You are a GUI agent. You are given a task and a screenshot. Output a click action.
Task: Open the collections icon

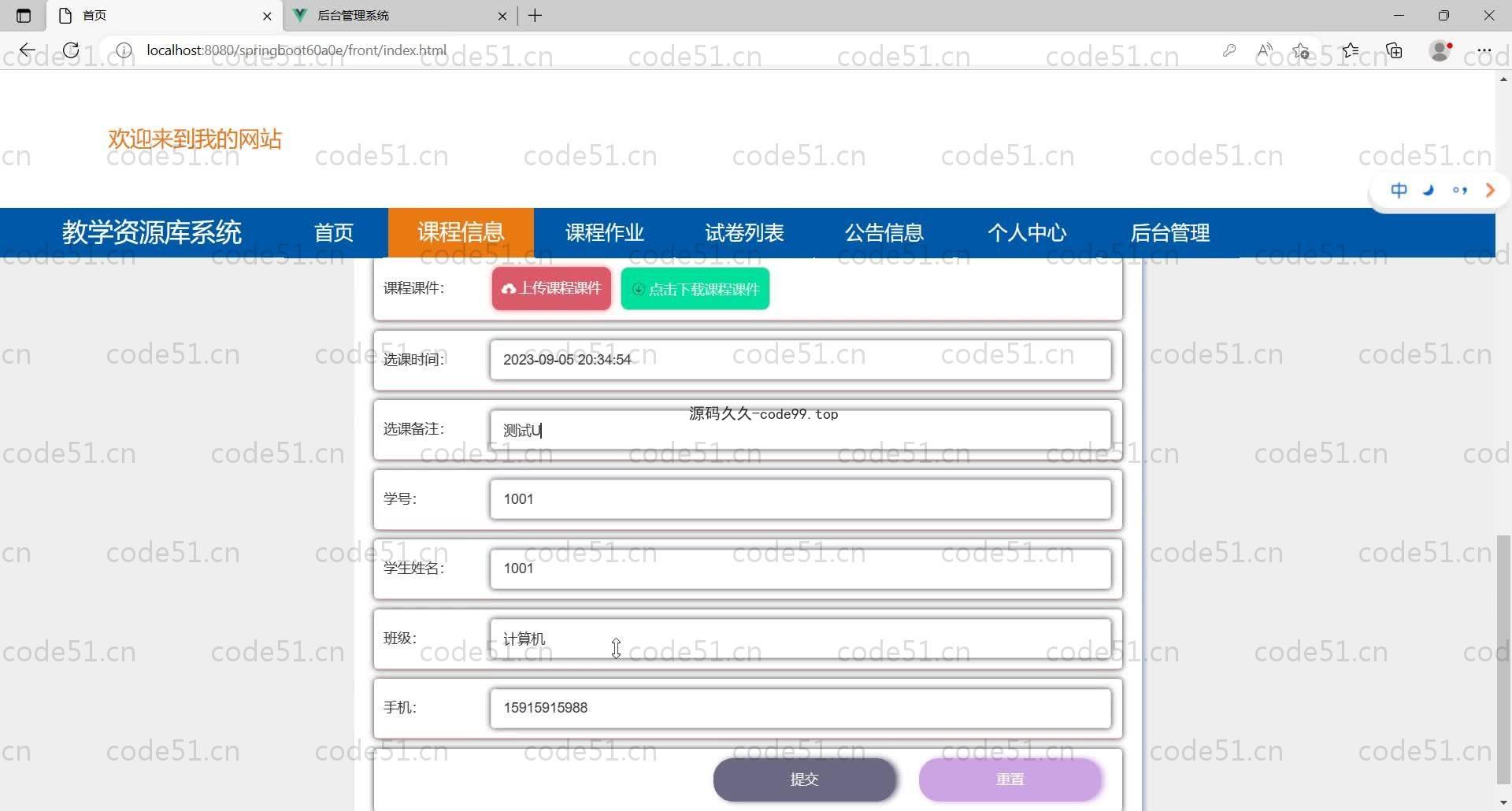point(1395,50)
